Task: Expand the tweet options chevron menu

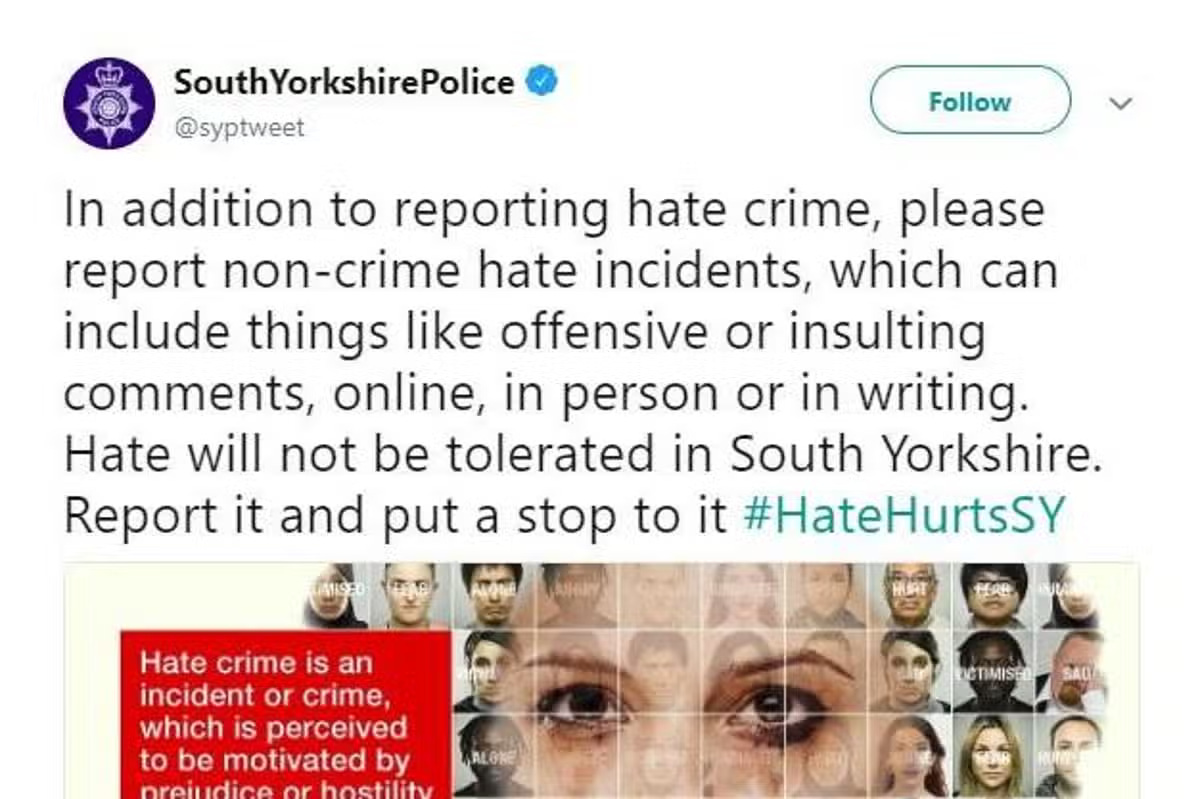Action: [1120, 102]
